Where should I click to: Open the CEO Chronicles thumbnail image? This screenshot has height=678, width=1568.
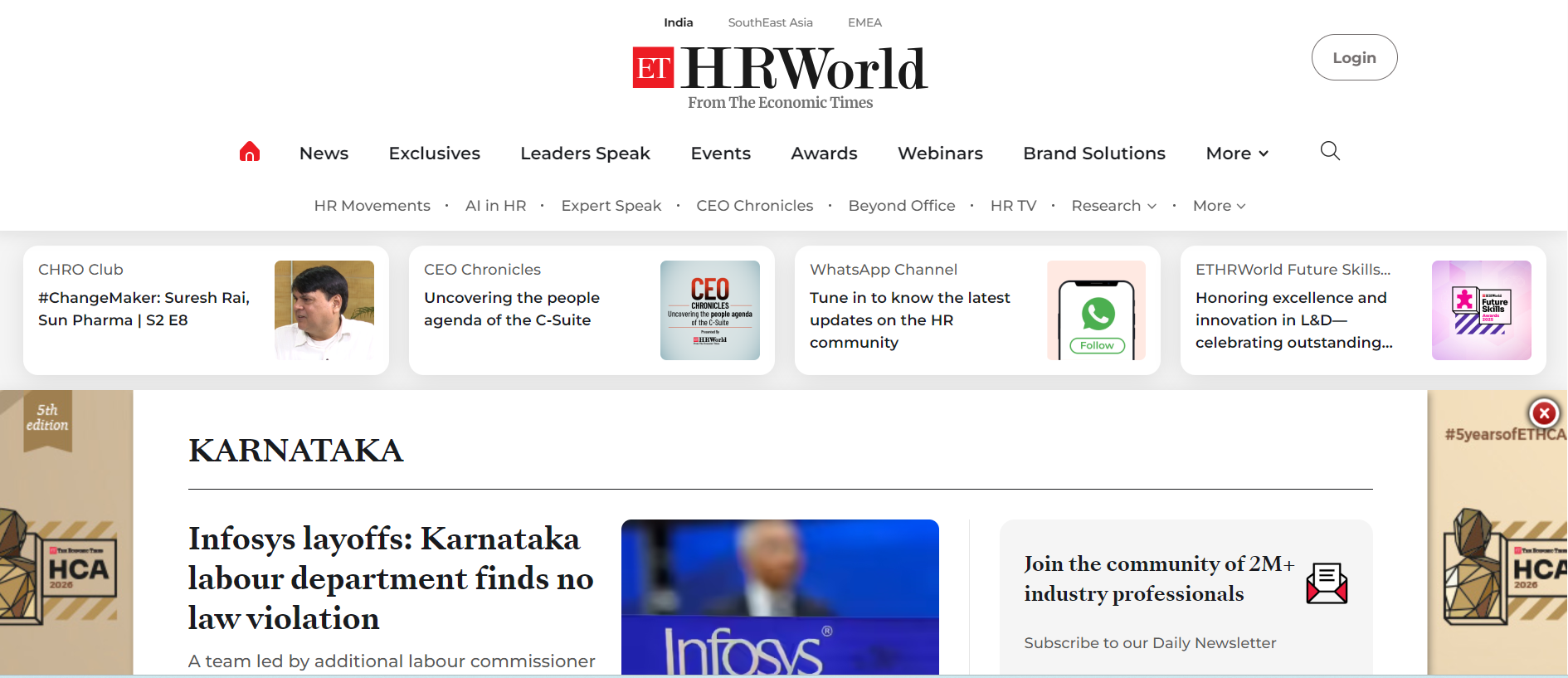pos(710,310)
